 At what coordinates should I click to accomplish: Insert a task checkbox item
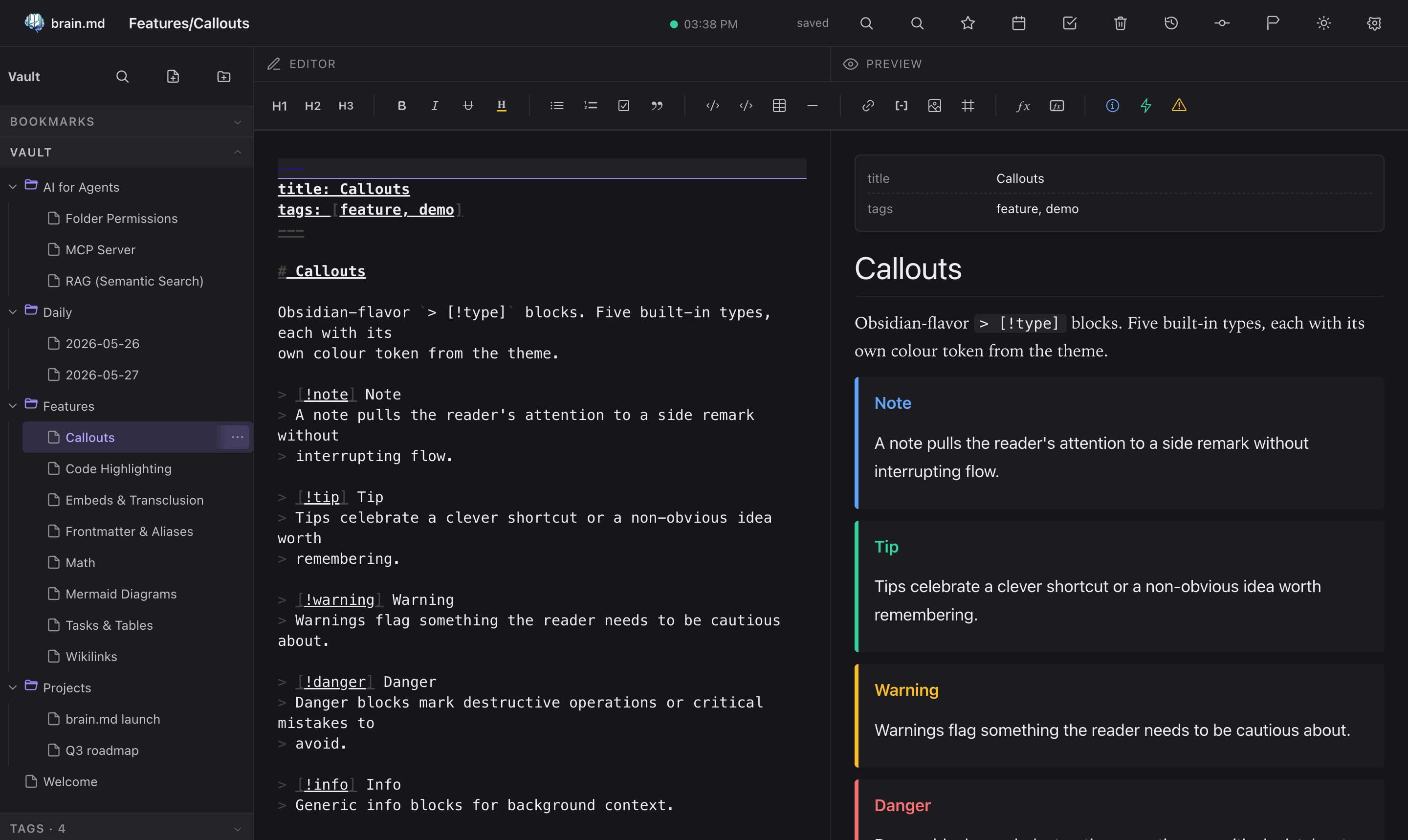pos(624,106)
